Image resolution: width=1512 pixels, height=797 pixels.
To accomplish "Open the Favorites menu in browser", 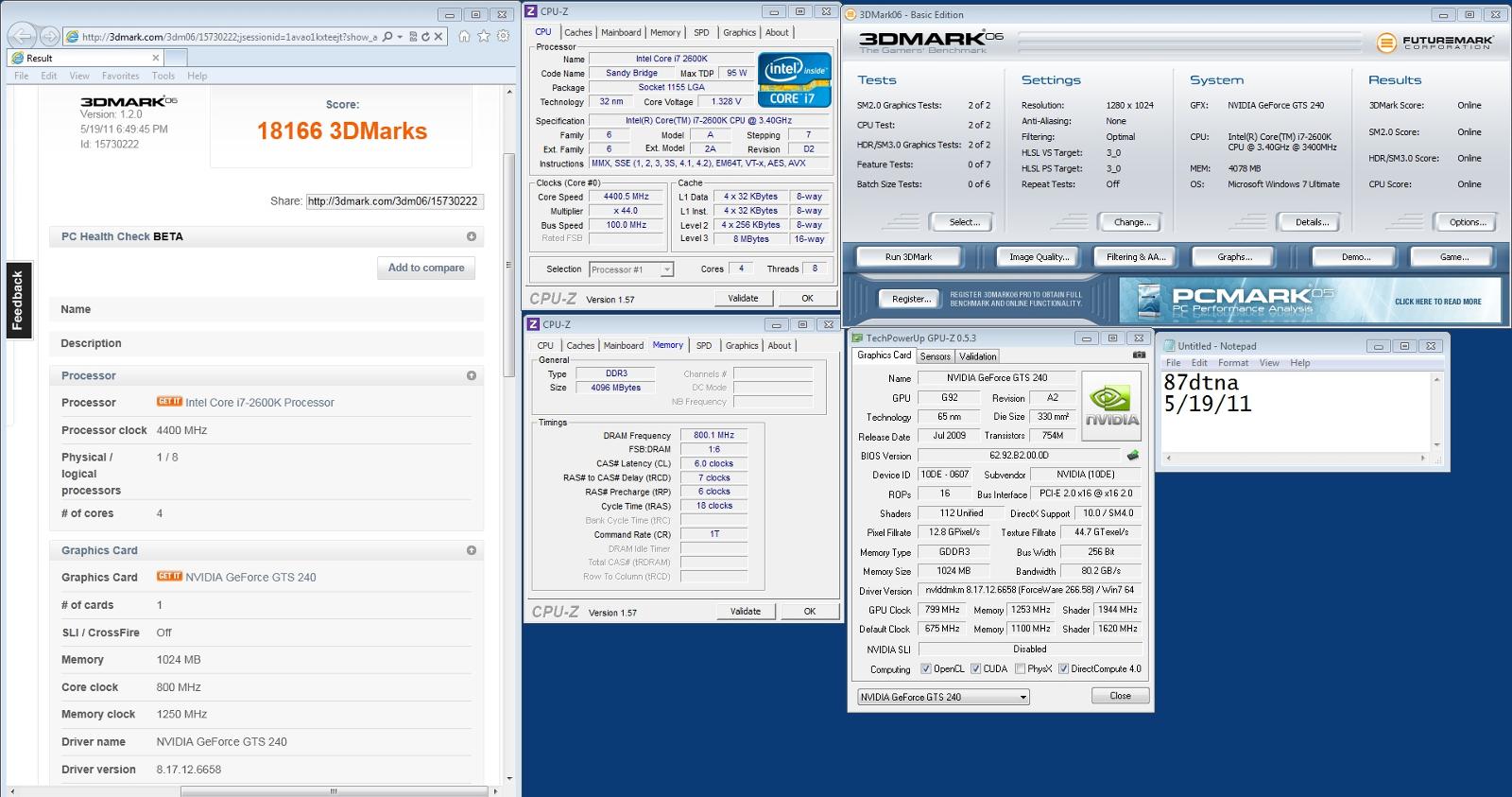I will pyautogui.click(x=120, y=76).
